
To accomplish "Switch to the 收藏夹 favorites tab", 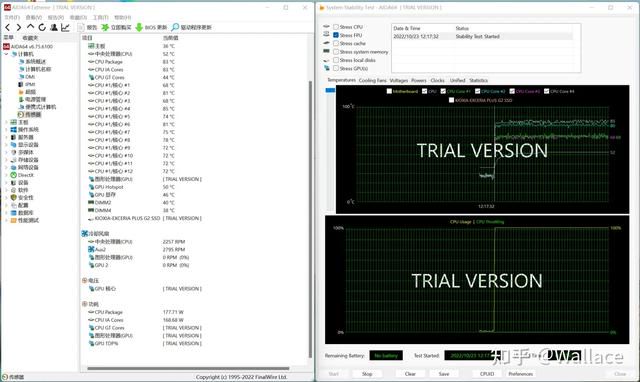I will point(30,38).
